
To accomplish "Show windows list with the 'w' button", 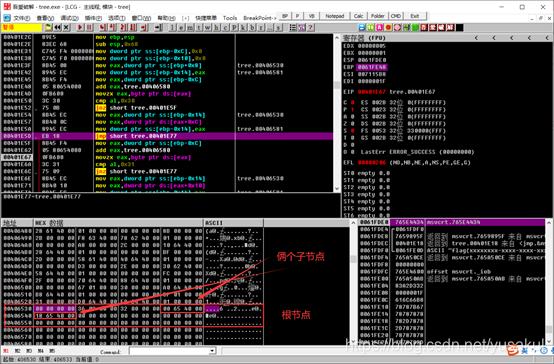I will [x=208, y=28].
